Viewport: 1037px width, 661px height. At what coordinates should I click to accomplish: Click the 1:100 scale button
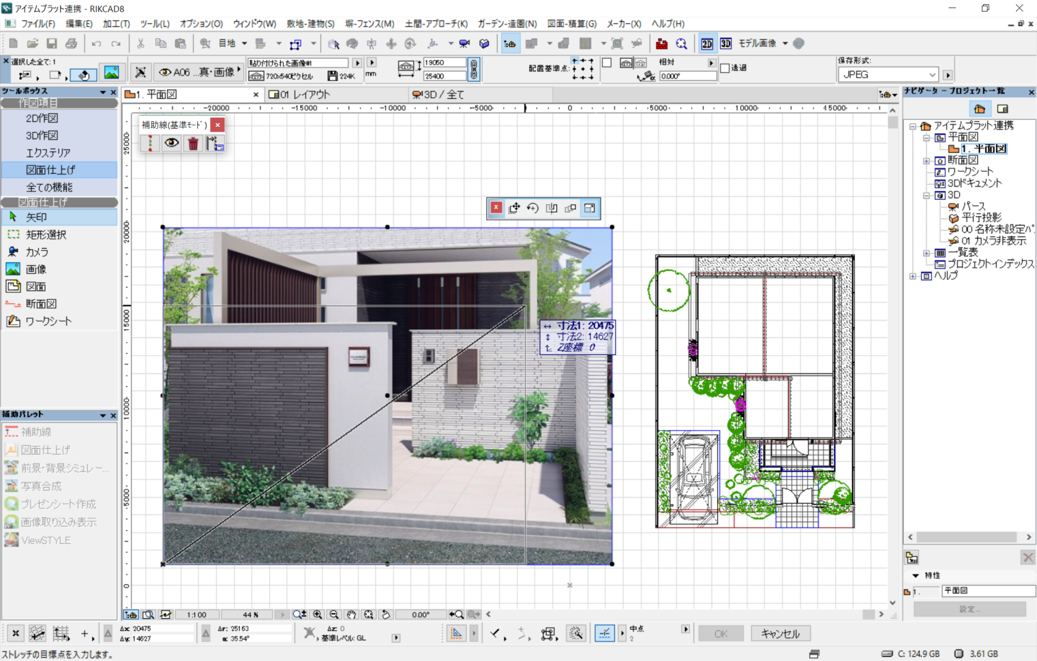point(197,615)
